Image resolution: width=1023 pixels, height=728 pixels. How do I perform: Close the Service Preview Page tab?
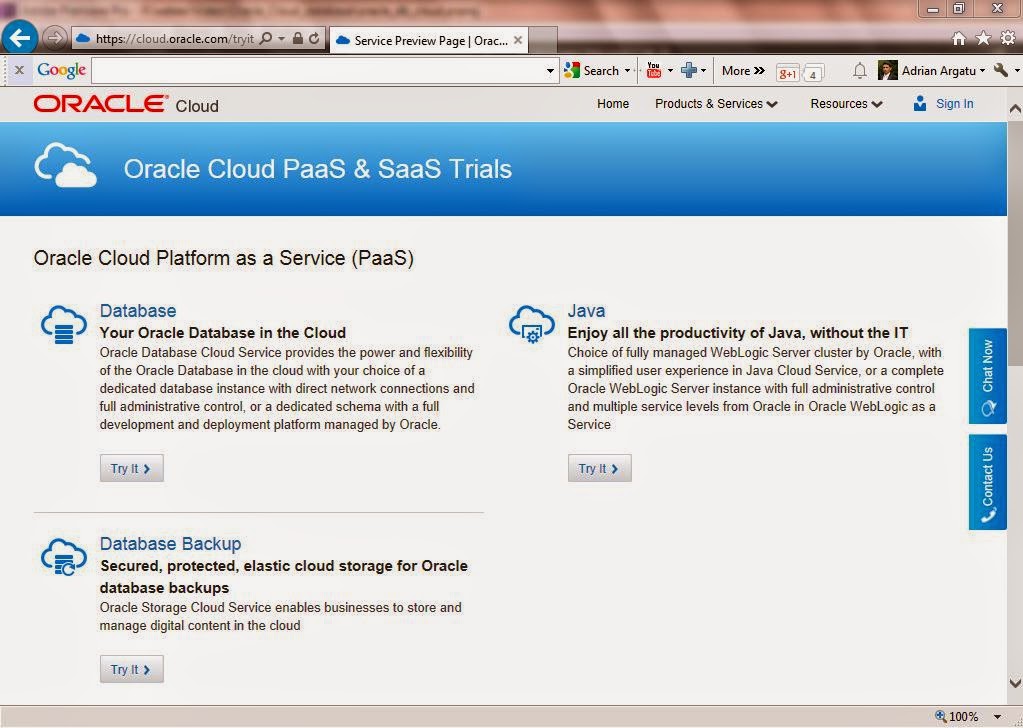click(x=518, y=40)
